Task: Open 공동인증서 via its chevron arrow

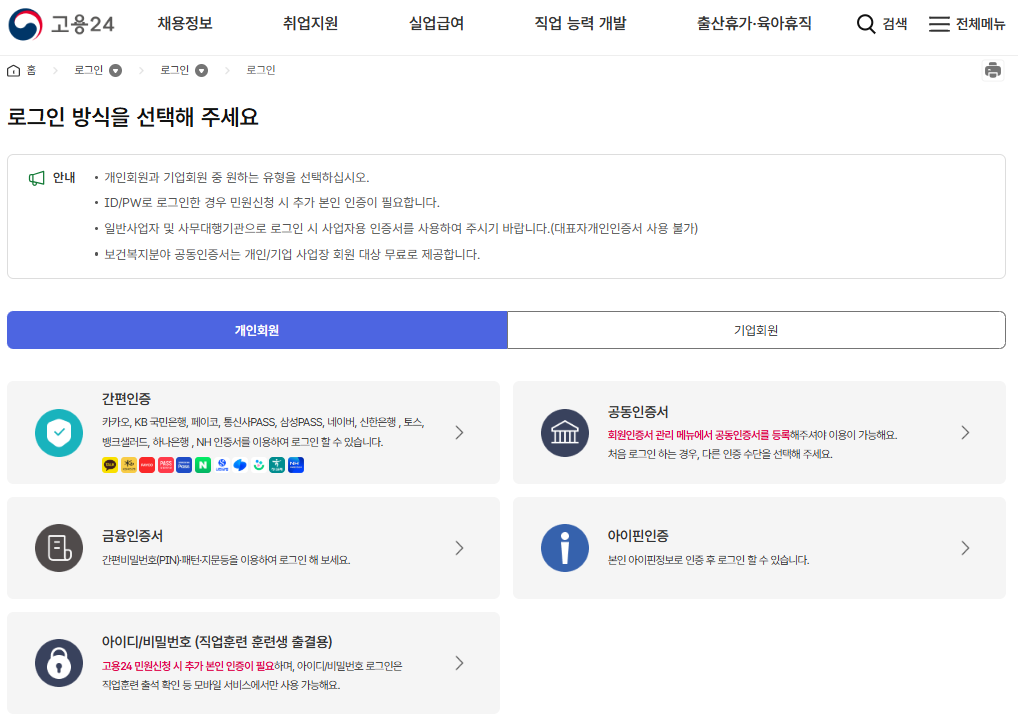Action: pyautogui.click(x=964, y=433)
